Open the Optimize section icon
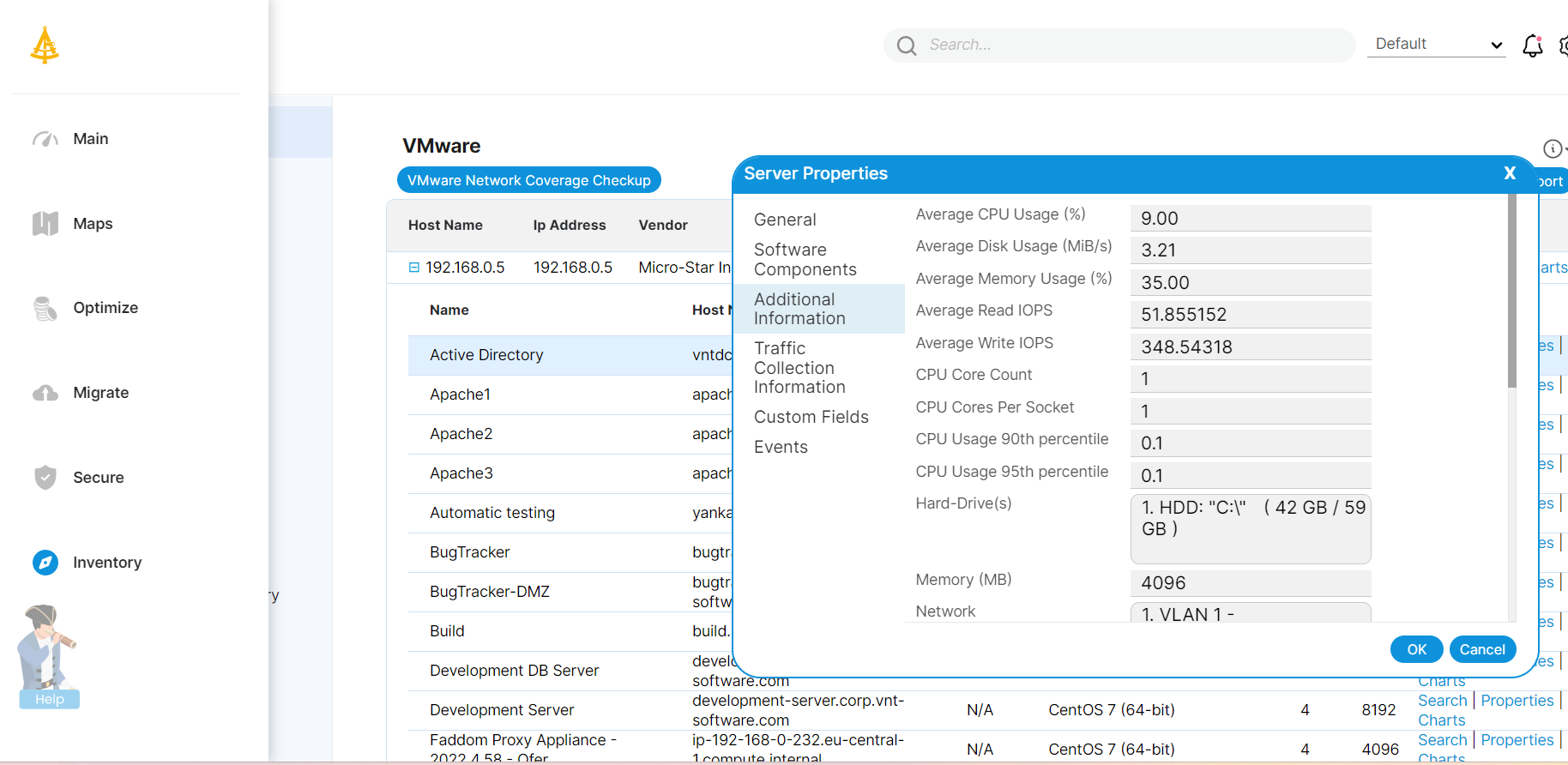 pyautogui.click(x=45, y=308)
